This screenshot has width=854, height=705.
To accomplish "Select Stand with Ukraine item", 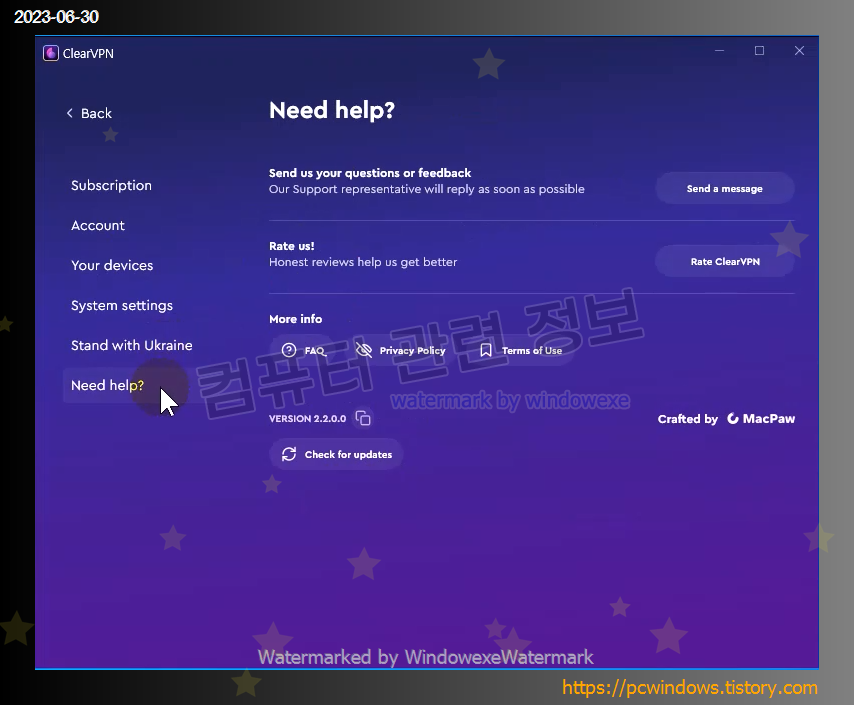I will [x=132, y=345].
